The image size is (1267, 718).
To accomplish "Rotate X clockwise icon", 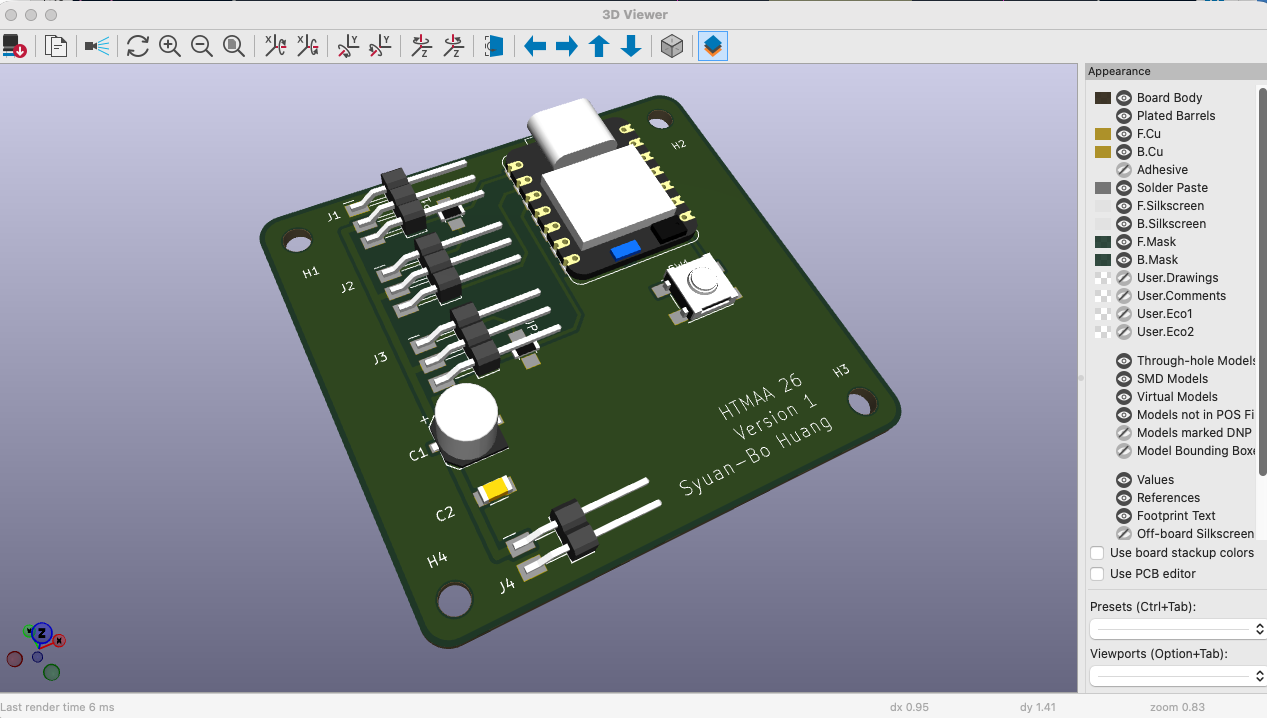I will coord(275,46).
